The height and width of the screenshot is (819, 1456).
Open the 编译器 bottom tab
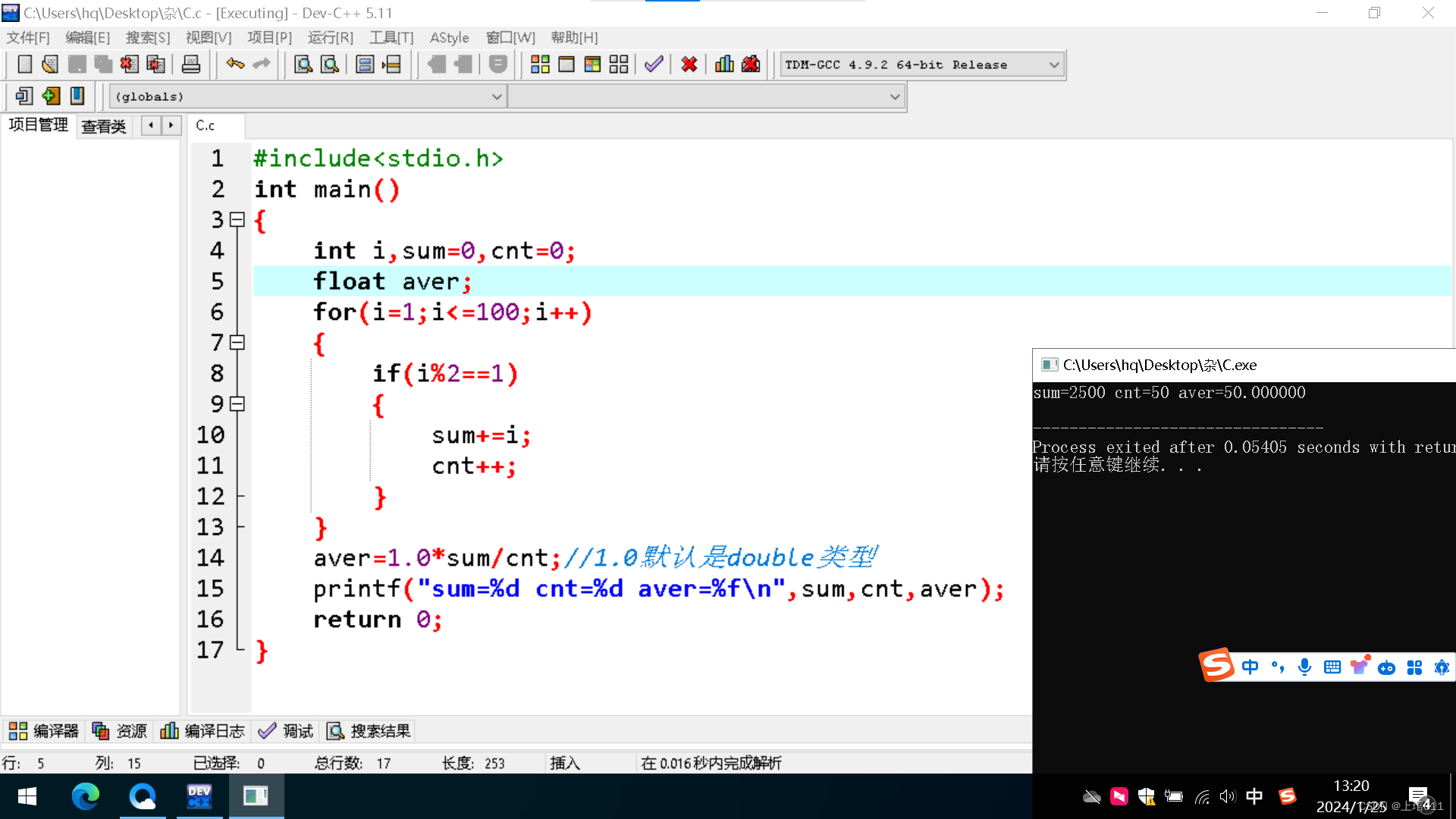[44, 731]
